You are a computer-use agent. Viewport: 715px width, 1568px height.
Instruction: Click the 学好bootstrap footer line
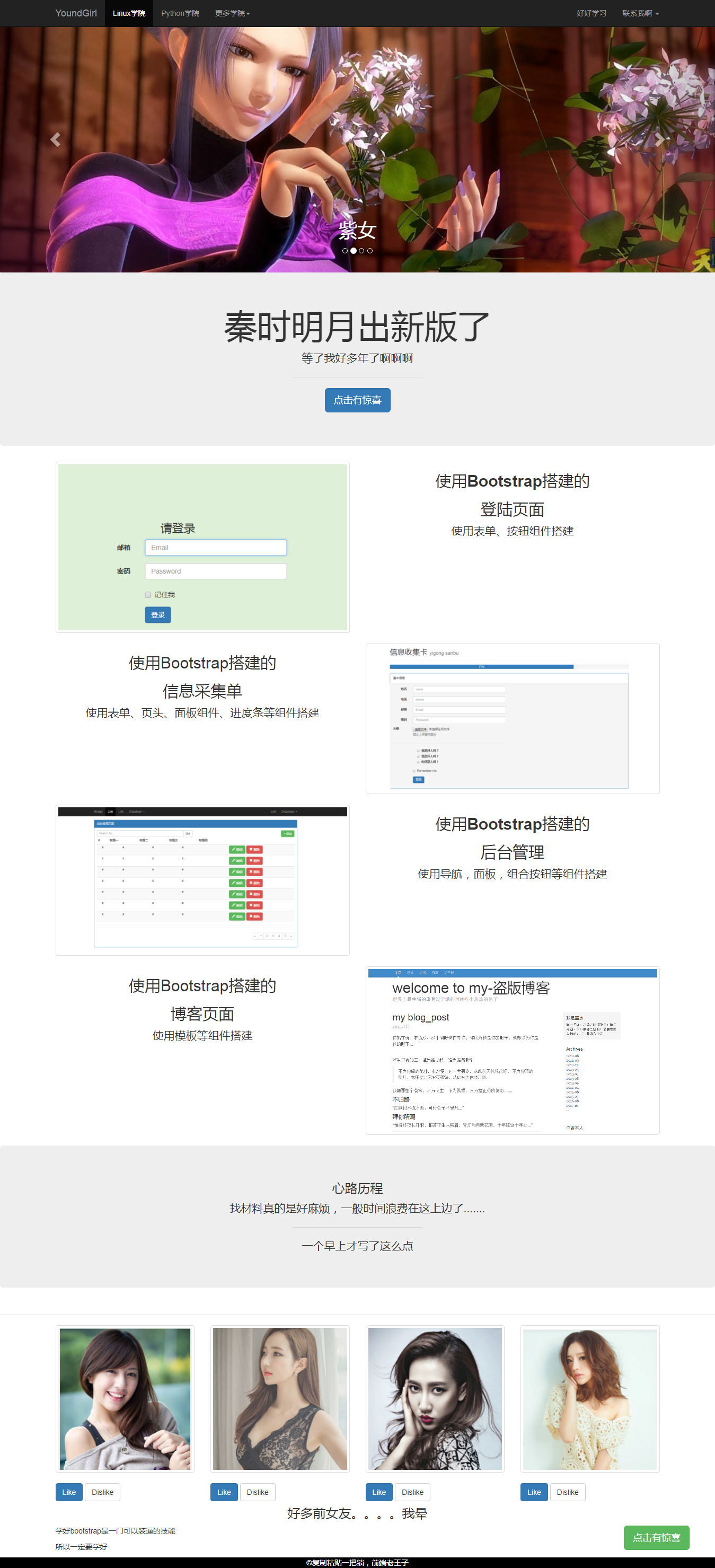tap(115, 1531)
